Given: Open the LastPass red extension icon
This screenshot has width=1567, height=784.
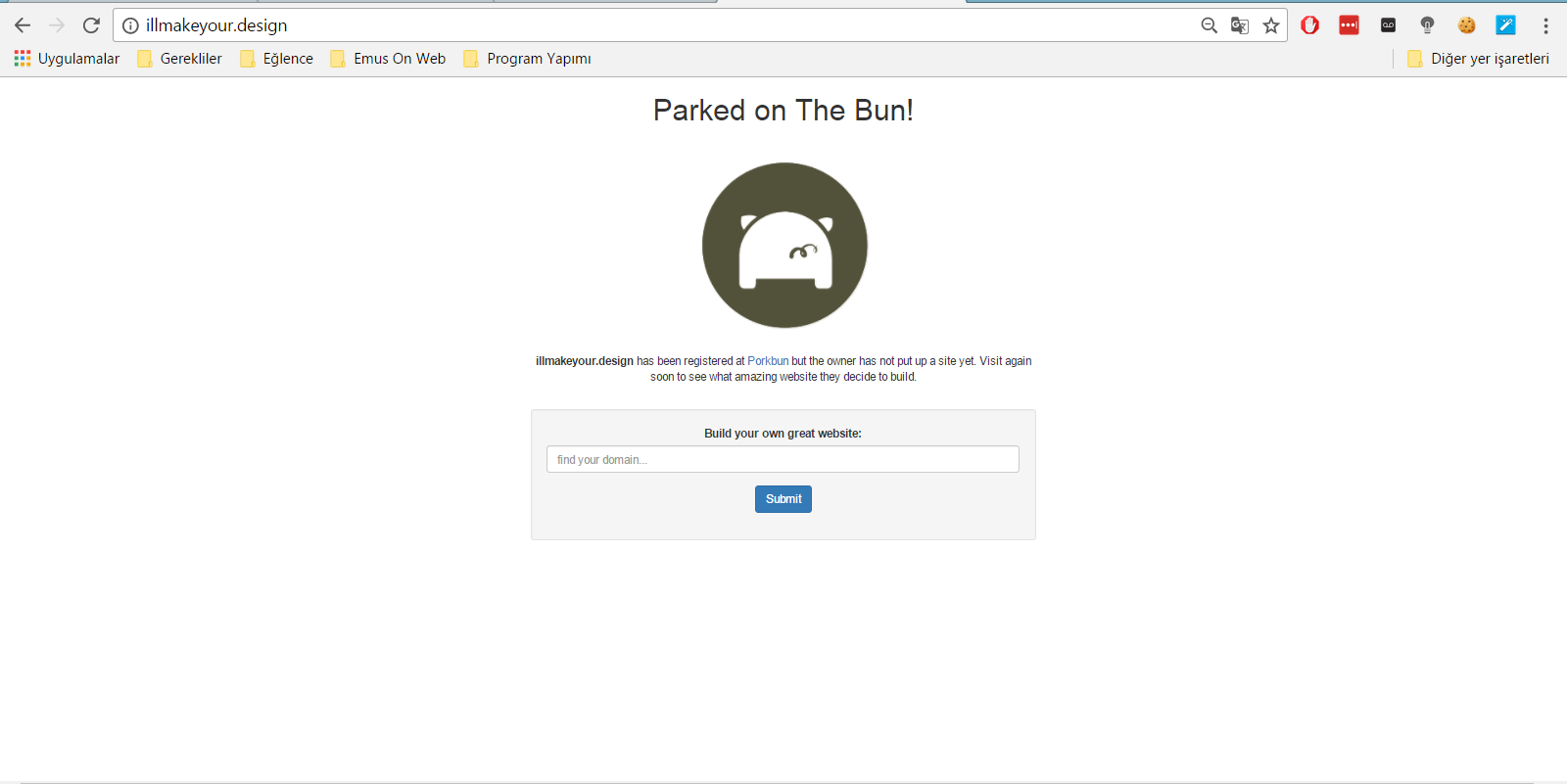Looking at the screenshot, I should pyautogui.click(x=1349, y=25).
